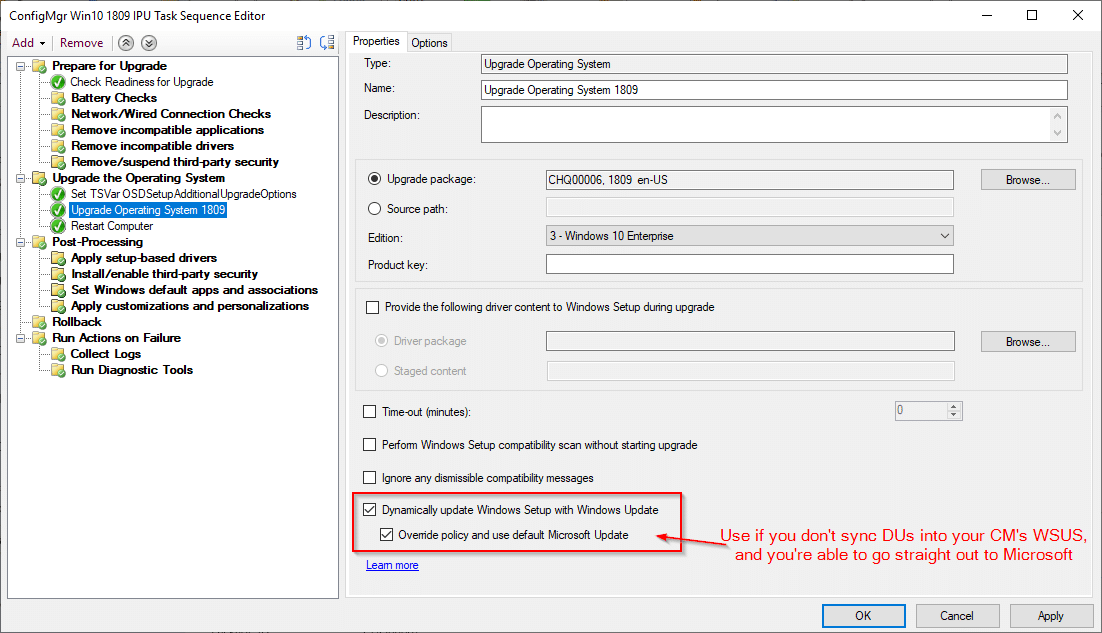Click the Name input field
Viewport: 1102px width, 633px height.
[774, 90]
